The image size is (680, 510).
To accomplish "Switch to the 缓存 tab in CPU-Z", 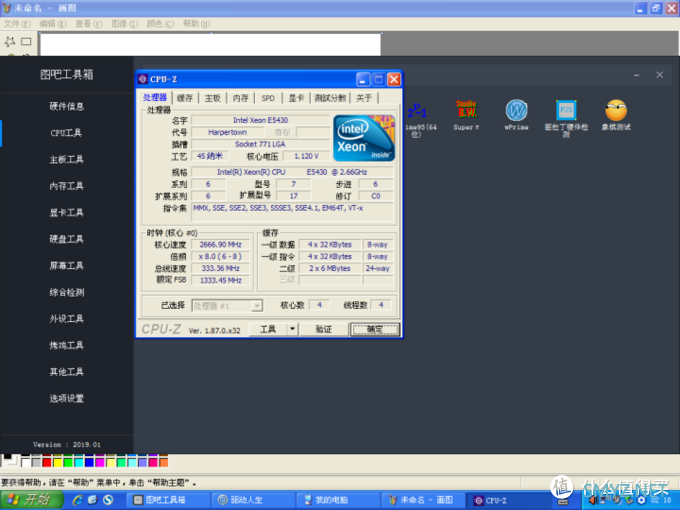I will pos(184,98).
